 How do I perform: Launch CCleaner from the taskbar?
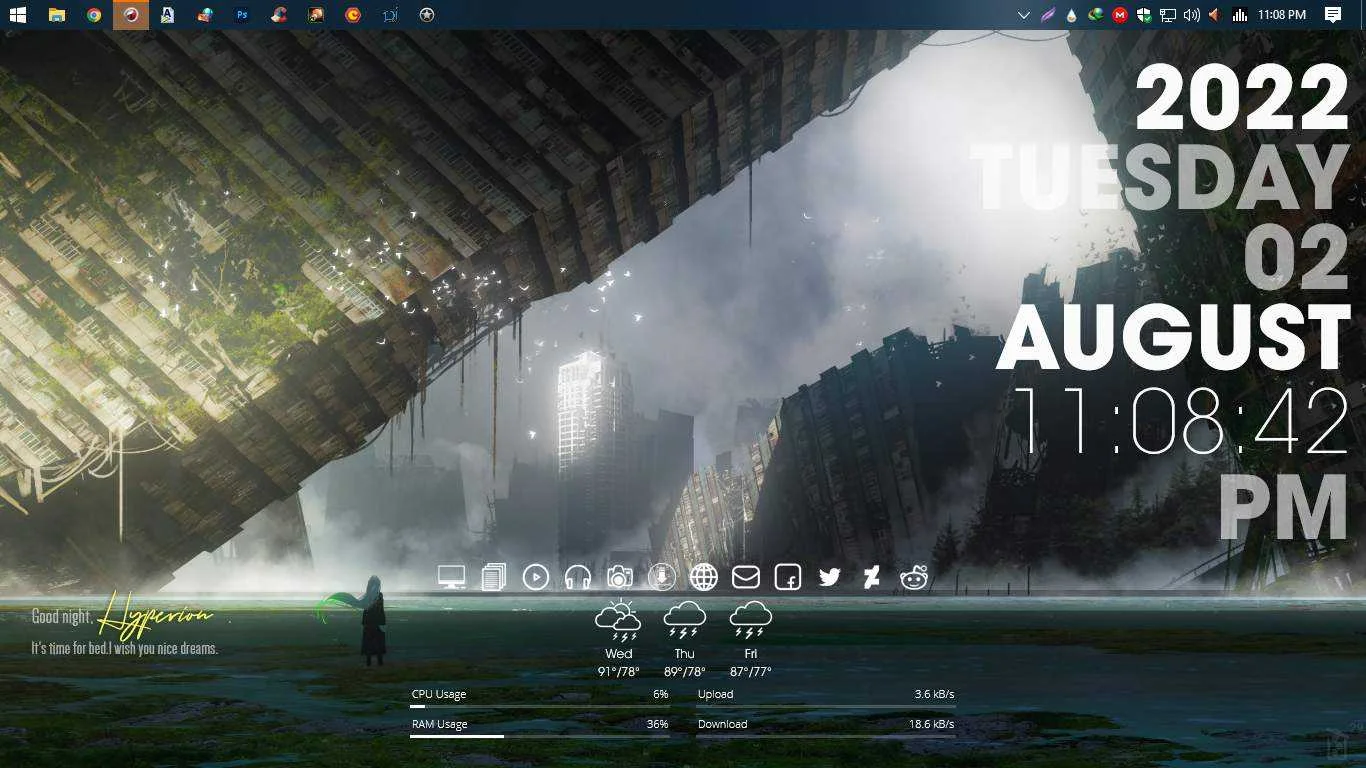pyautogui.click(x=279, y=15)
